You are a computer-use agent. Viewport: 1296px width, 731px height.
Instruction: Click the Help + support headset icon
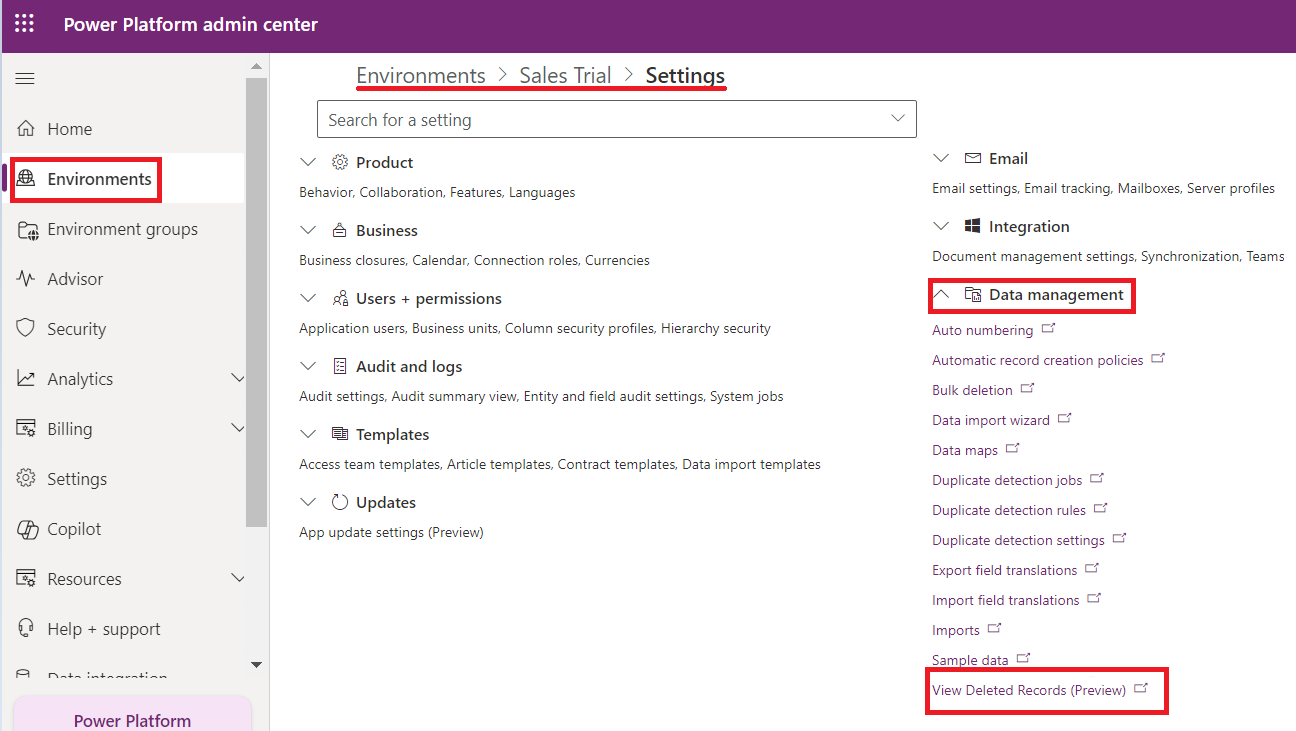(26, 628)
